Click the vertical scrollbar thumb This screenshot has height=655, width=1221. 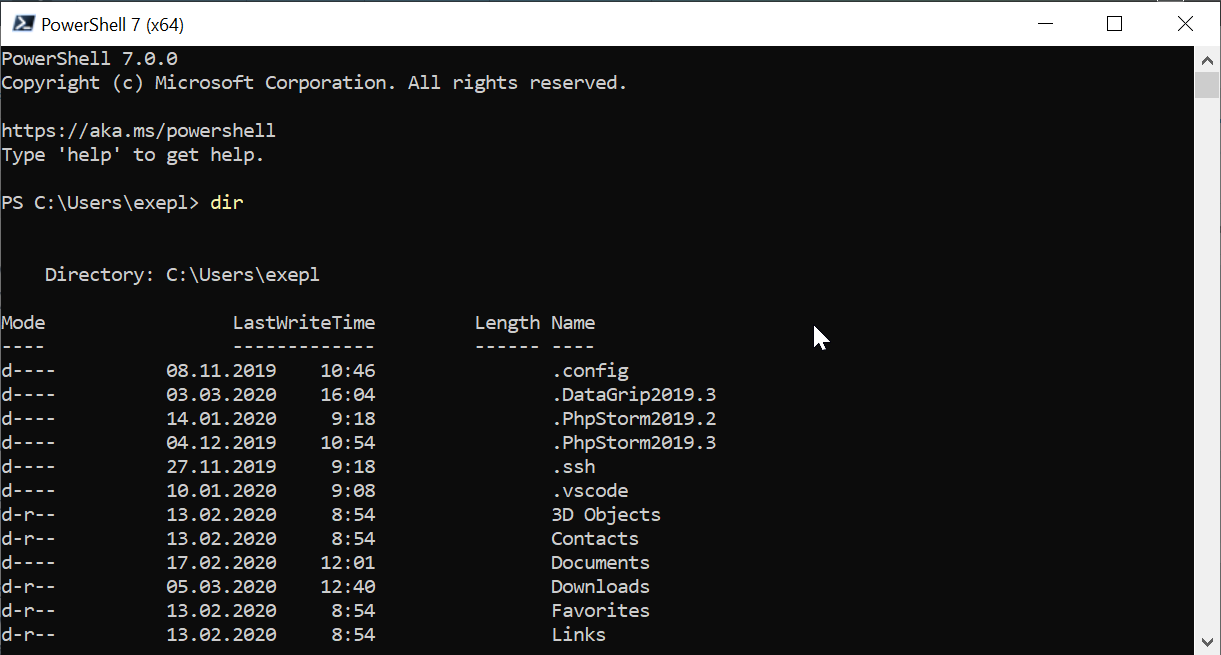(1207, 83)
